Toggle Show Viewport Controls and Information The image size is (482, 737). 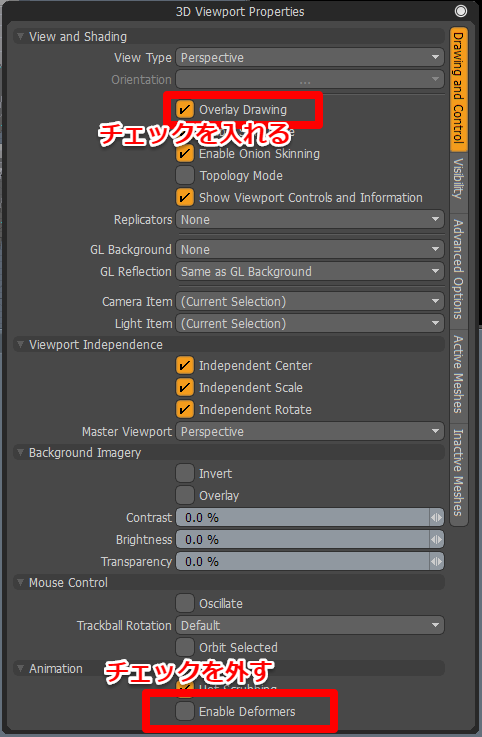185,197
